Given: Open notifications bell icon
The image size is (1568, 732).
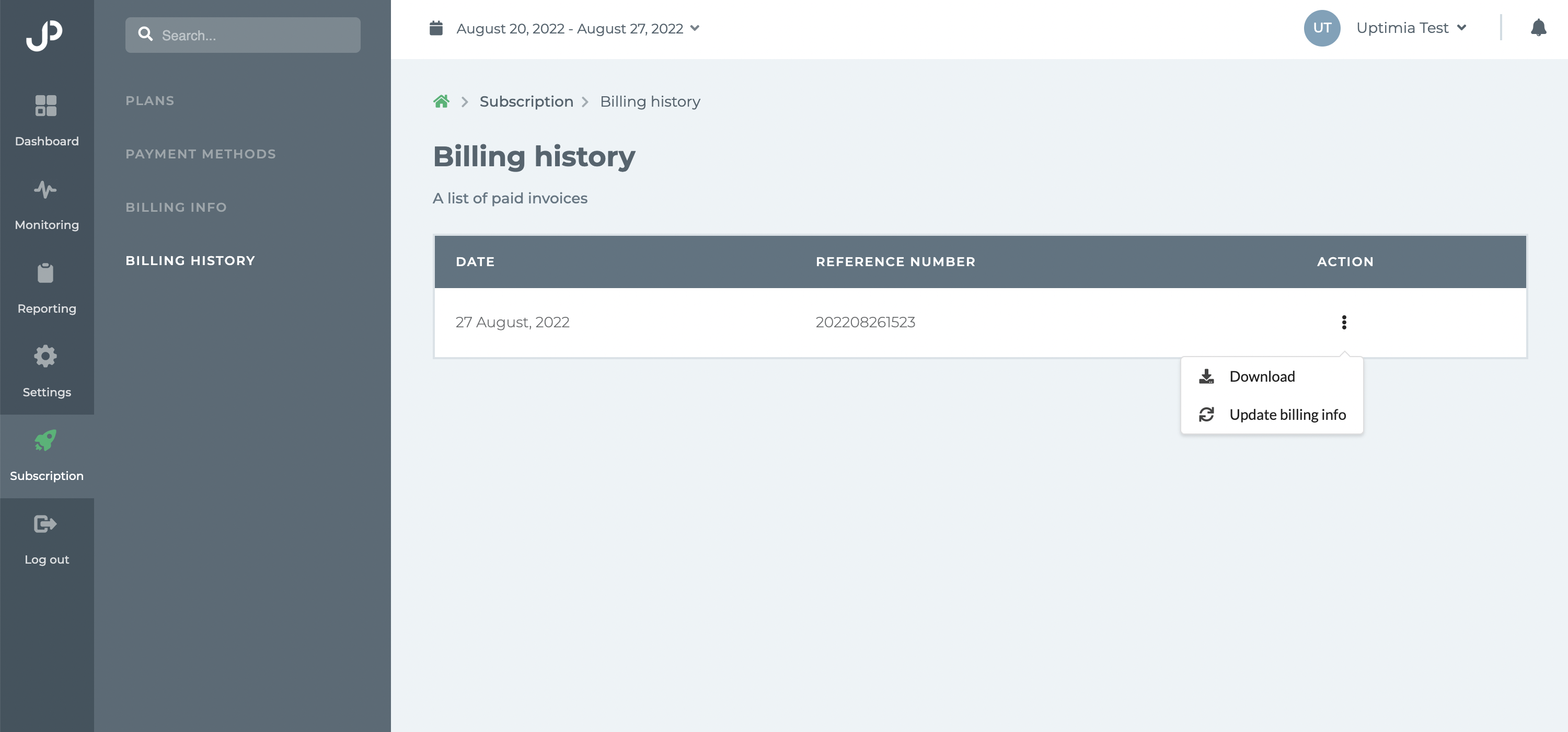Looking at the screenshot, I should coord(1538,28).
